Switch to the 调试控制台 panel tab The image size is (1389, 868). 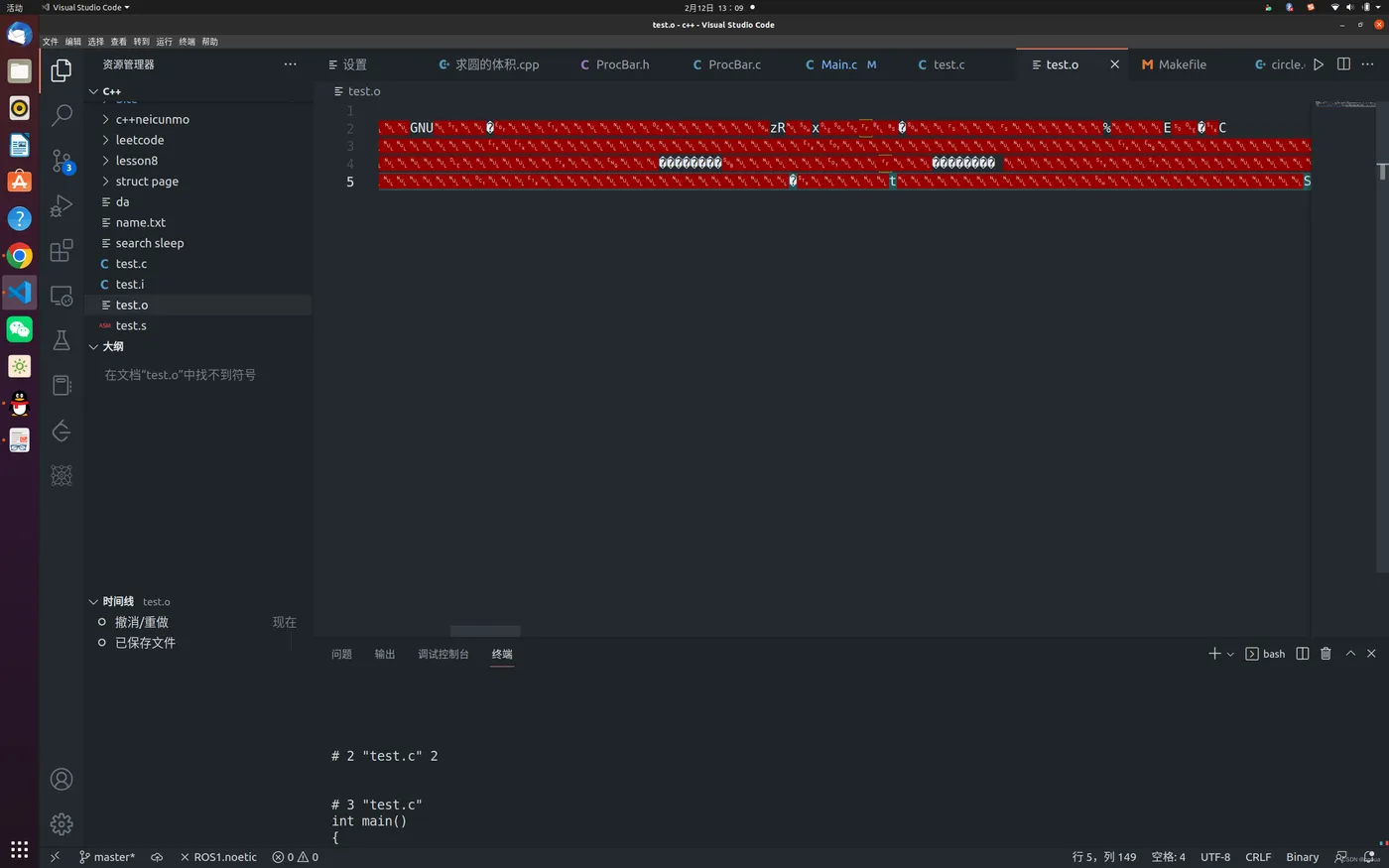point(443,654)
